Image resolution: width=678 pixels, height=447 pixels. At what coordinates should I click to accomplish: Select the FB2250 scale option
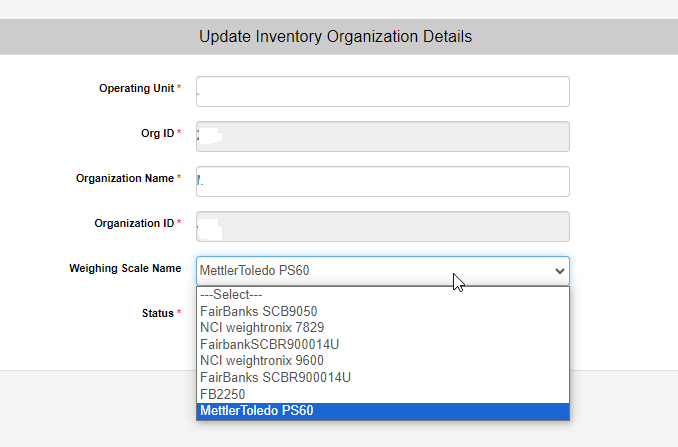click(x=383, y=394)
